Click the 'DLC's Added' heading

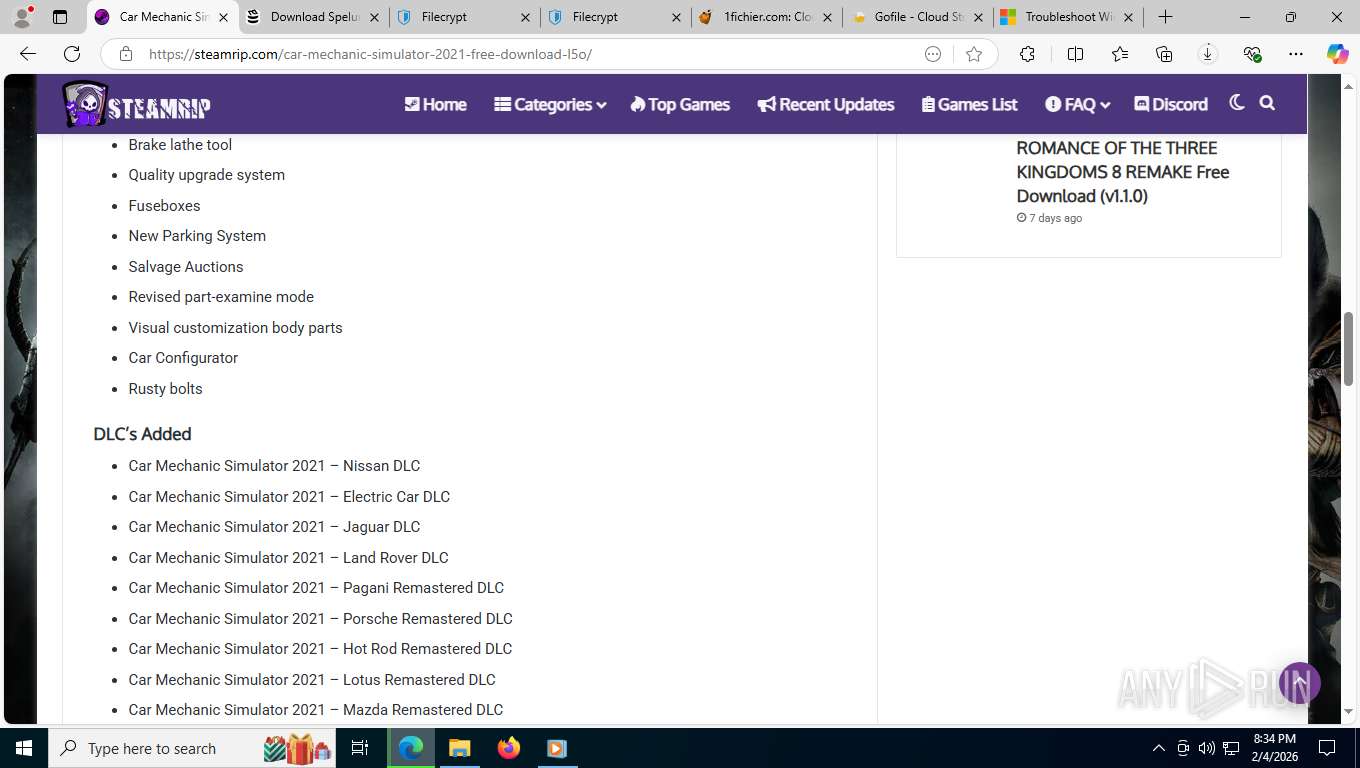[x=142, y=434]
